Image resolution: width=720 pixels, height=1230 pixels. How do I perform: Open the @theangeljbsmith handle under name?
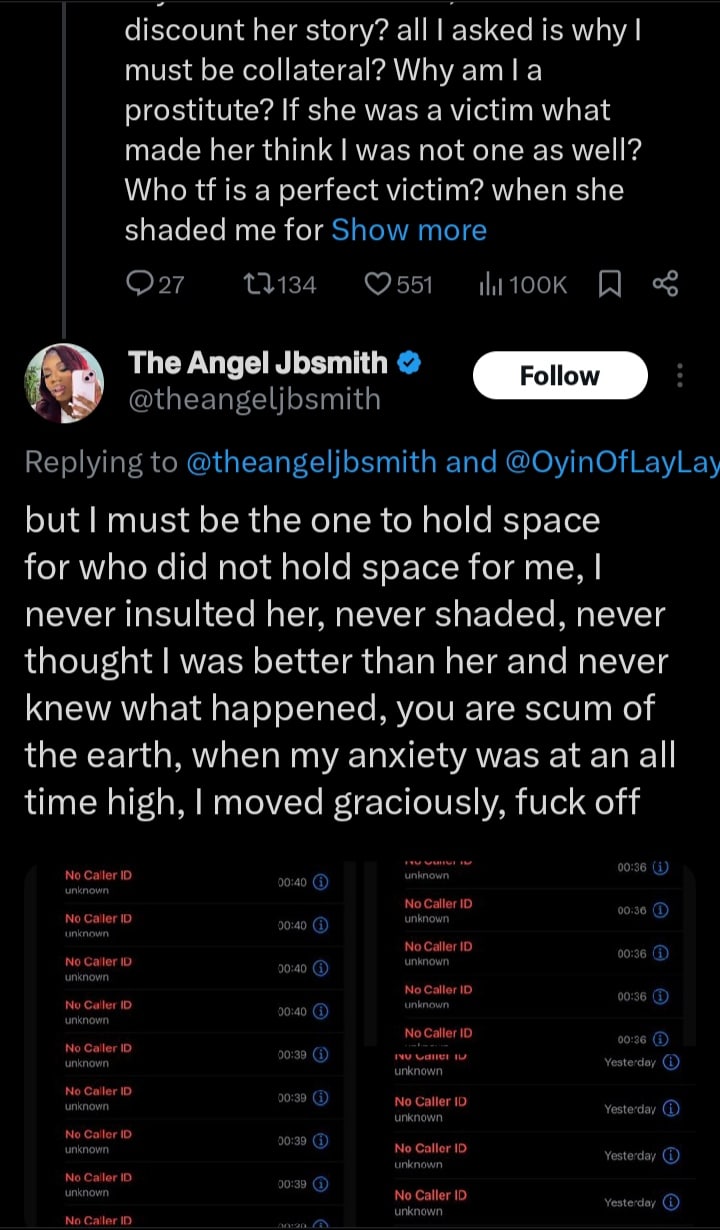(x=254, y=399)
